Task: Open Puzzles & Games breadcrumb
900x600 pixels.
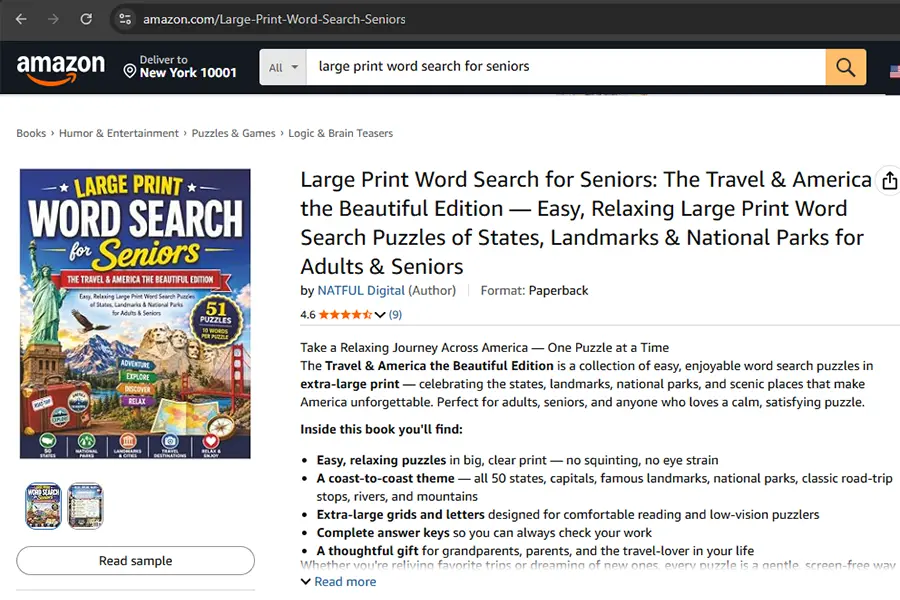Action: (x=233, y=133)
